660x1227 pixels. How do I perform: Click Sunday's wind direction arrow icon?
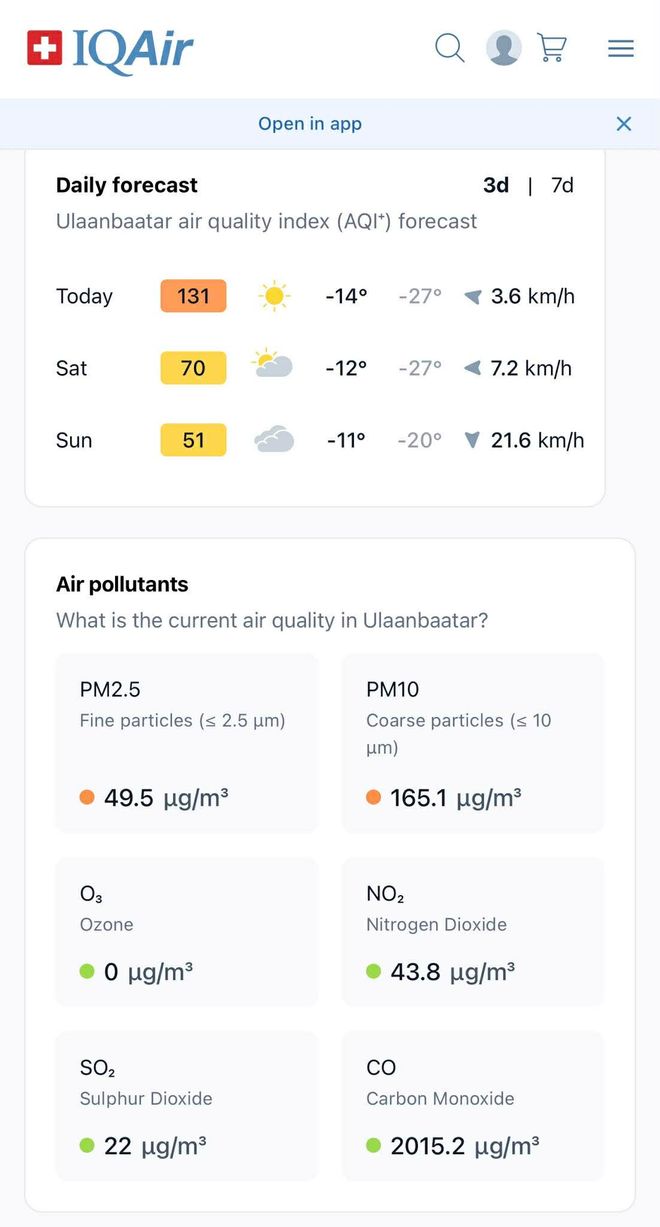472,440
